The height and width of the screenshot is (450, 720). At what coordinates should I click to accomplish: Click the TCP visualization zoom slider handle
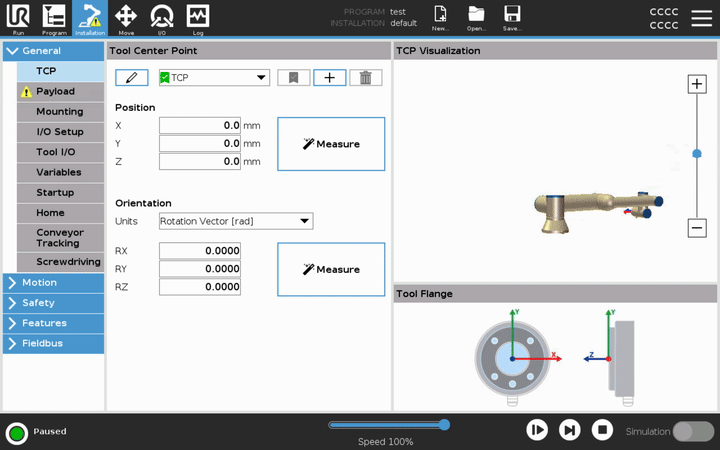pos(697,154)
